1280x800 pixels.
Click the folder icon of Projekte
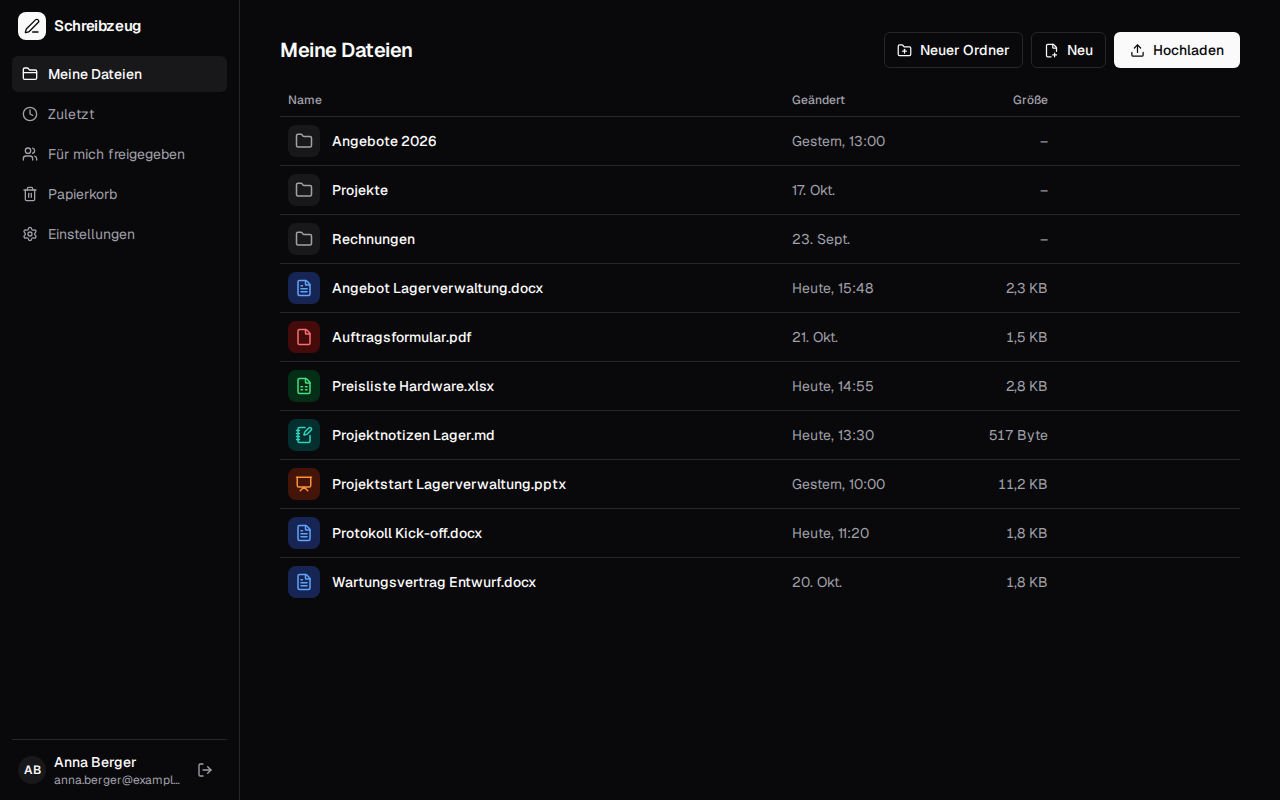[304, 190]
